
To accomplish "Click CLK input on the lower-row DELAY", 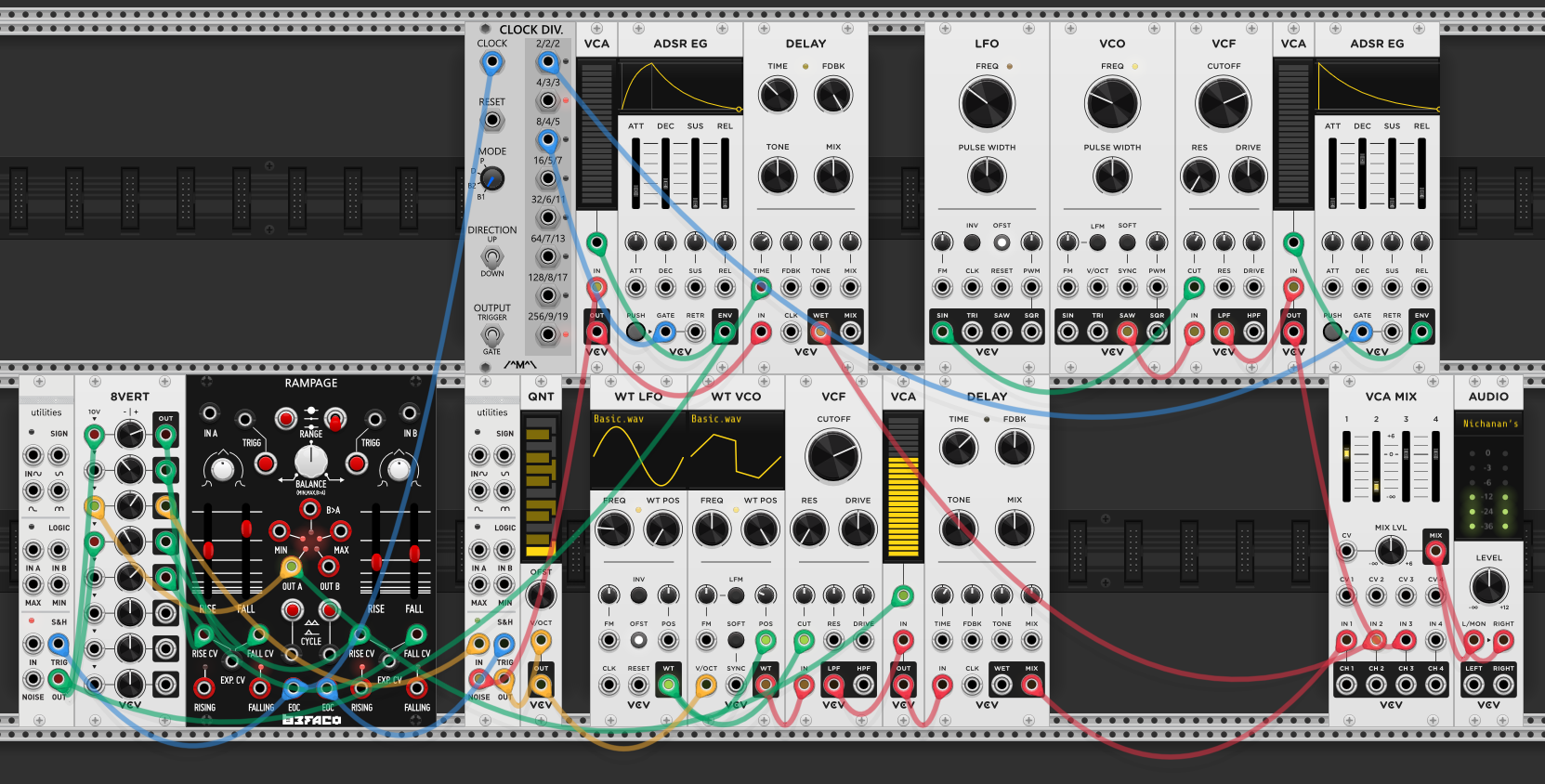I will pyautogui.click(x=972, y=685).
